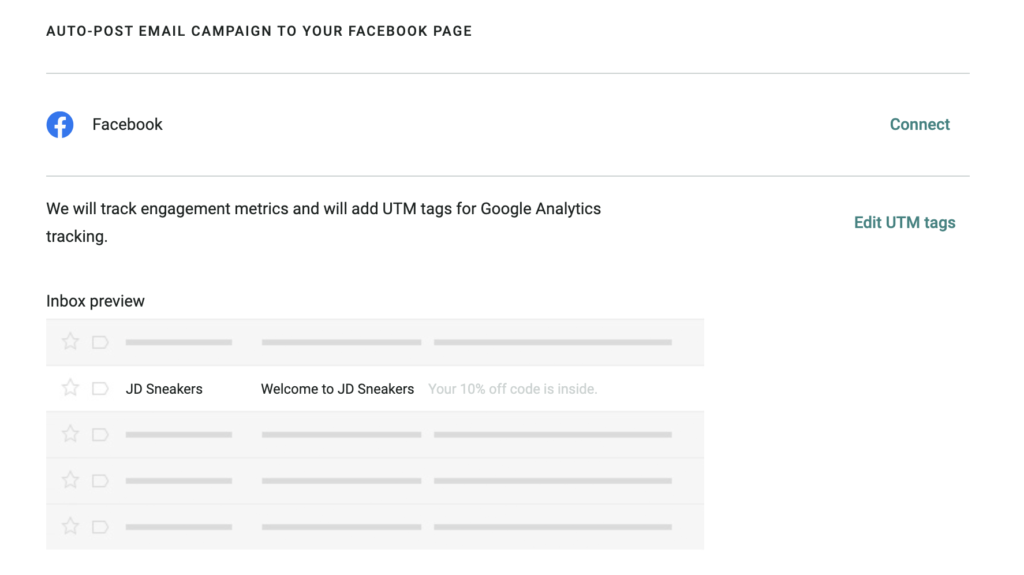Toggle label marker on JD Sneakers email
This screenshot has height=575, width=1024.
(x=100, y=388)
